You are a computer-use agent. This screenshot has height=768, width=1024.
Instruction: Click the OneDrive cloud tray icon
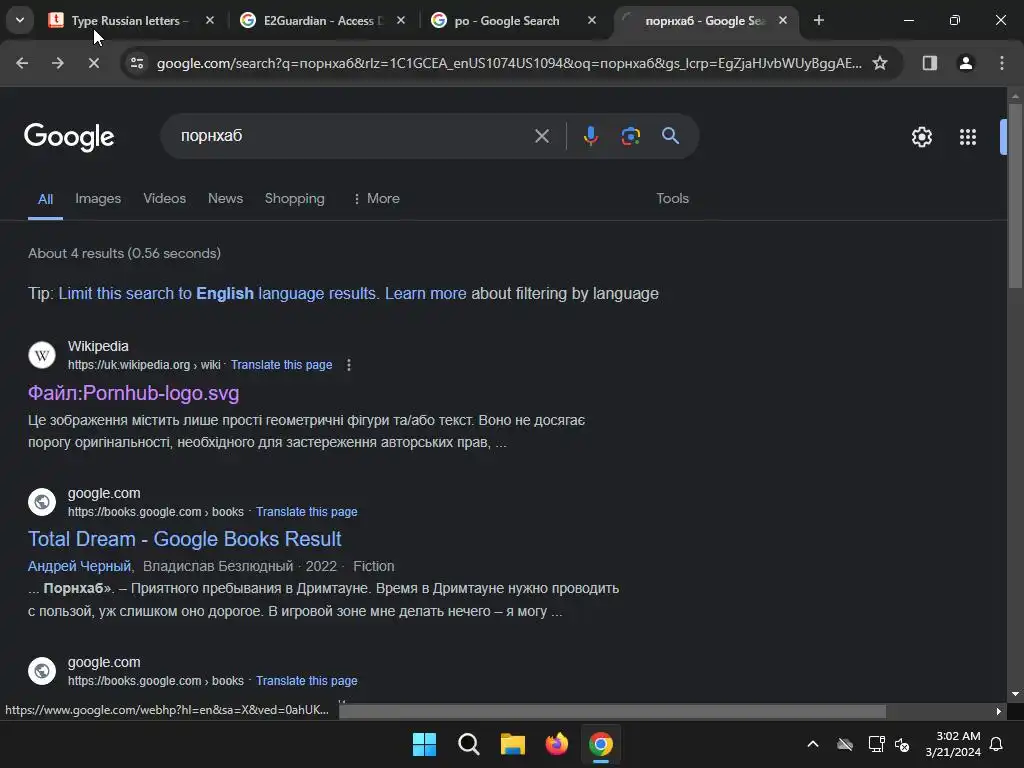click(x=845, y=744)
